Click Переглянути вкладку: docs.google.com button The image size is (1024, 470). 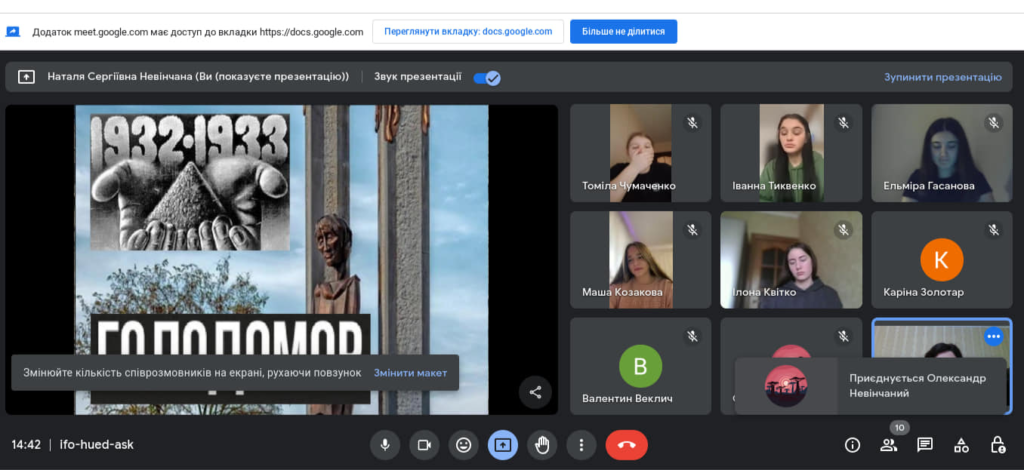tap(468, 31)
